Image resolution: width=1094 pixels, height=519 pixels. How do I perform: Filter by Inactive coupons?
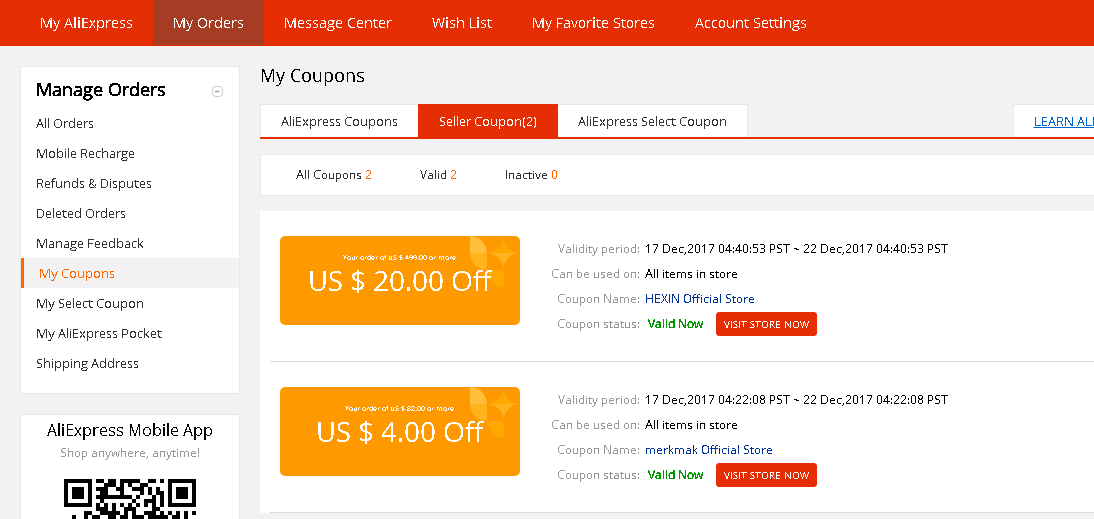pyautogui.click(x=531, y=175)
